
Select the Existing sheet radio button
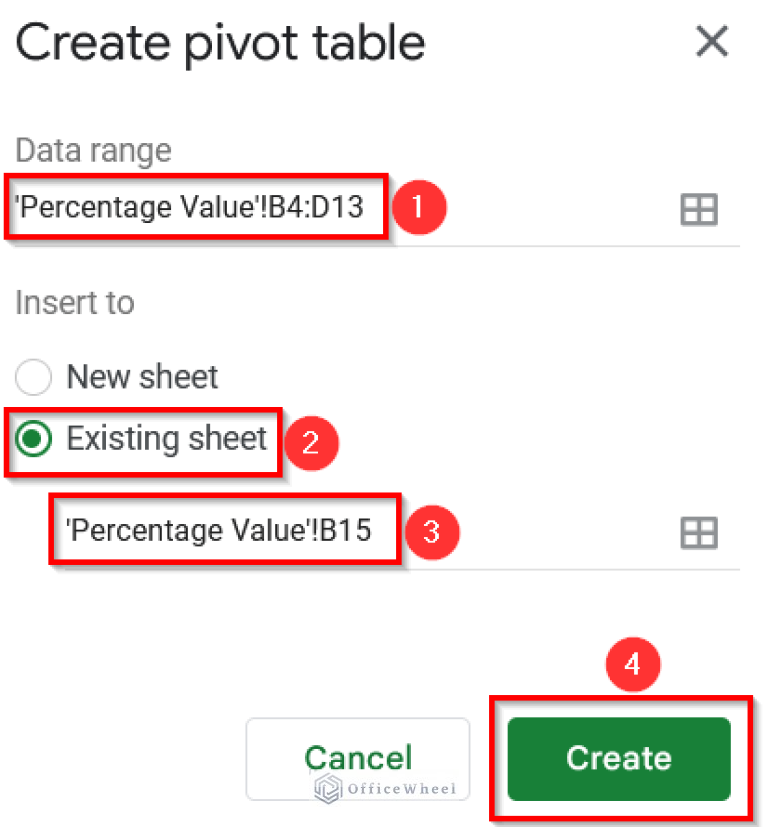coord(33,440)
